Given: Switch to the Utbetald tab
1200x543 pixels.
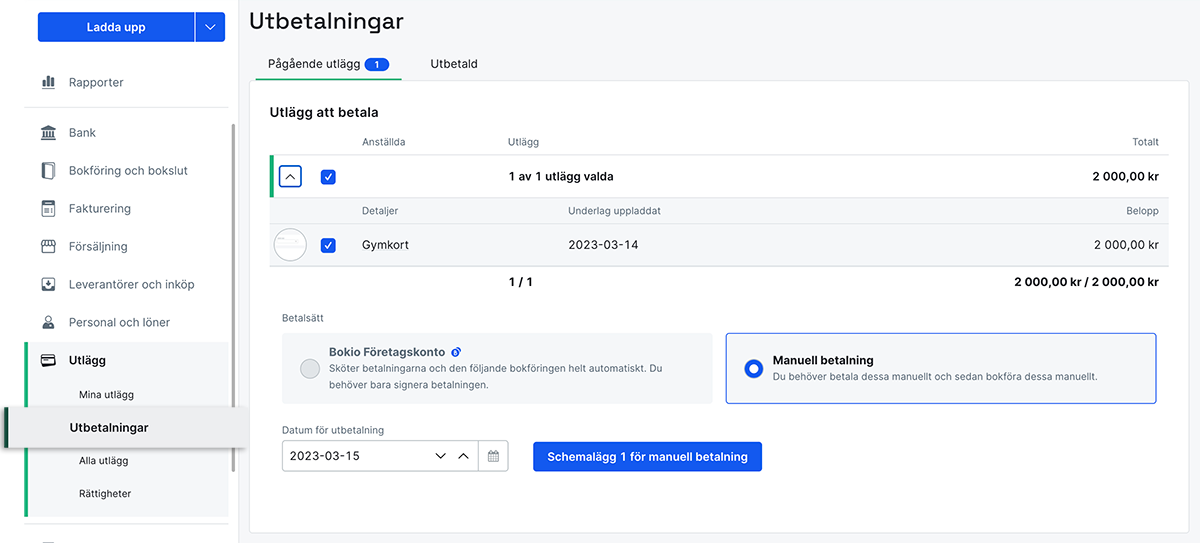Looking at the screenshot, I should click(454, 64).
